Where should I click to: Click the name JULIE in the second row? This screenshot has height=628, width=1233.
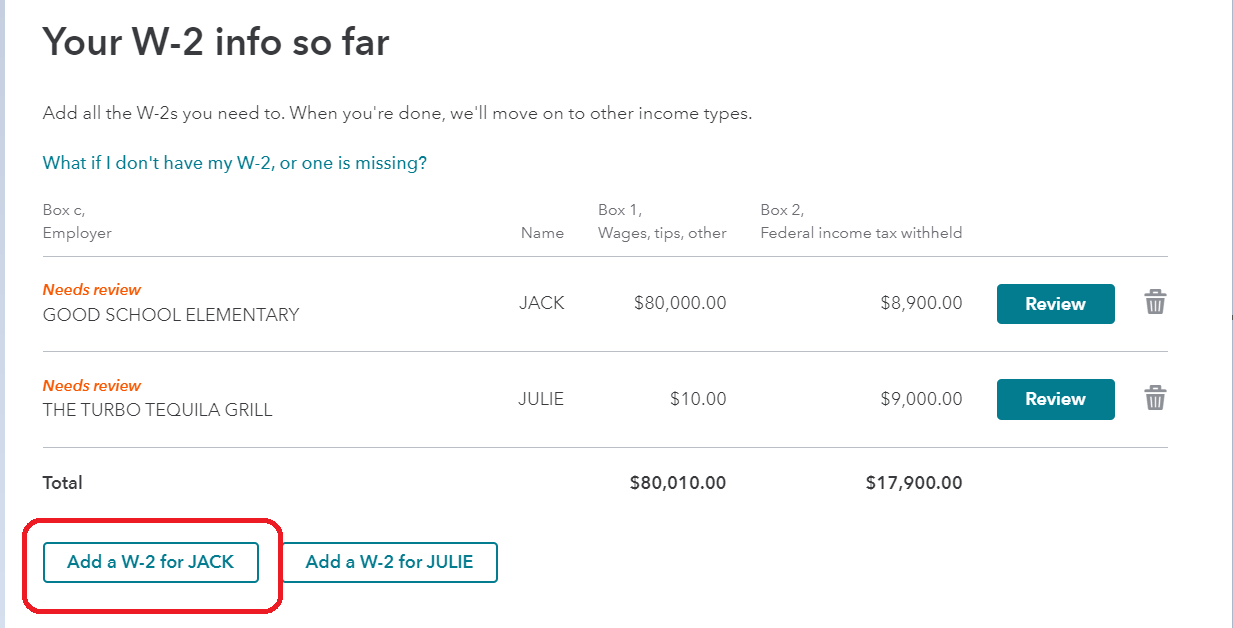tap(541, 399)
